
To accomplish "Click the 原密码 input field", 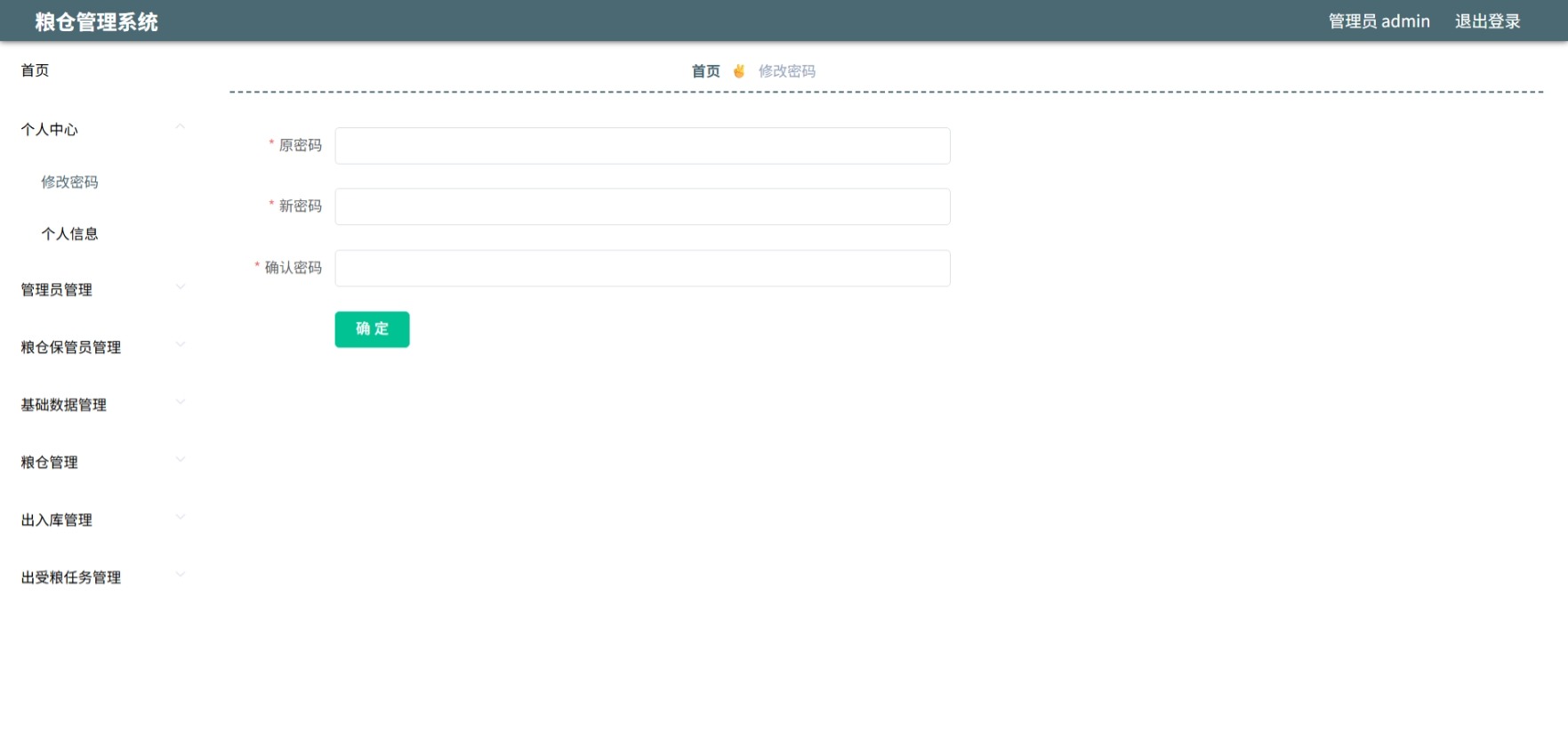I will pos(642,146).
